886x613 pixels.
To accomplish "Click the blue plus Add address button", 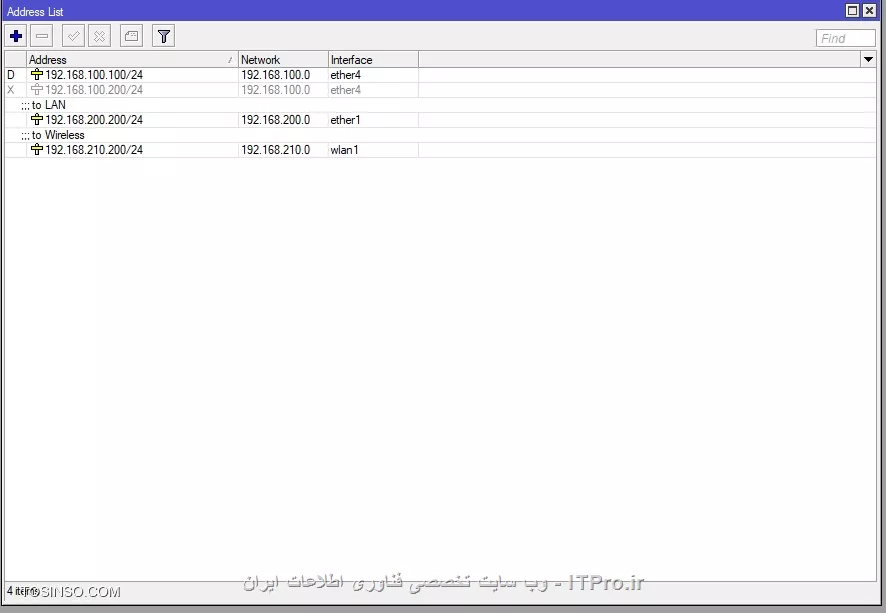I will pyautogui.click(x=16, y=37).
